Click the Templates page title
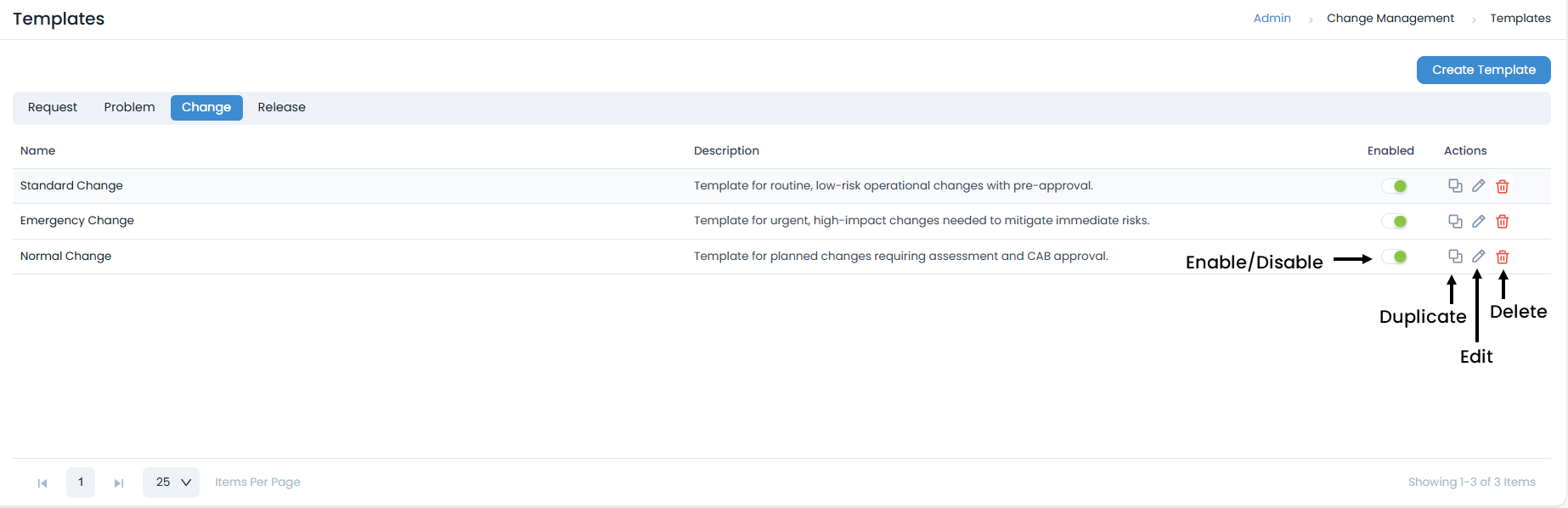This screenshot has height=508, width=1568. [59, 19]
